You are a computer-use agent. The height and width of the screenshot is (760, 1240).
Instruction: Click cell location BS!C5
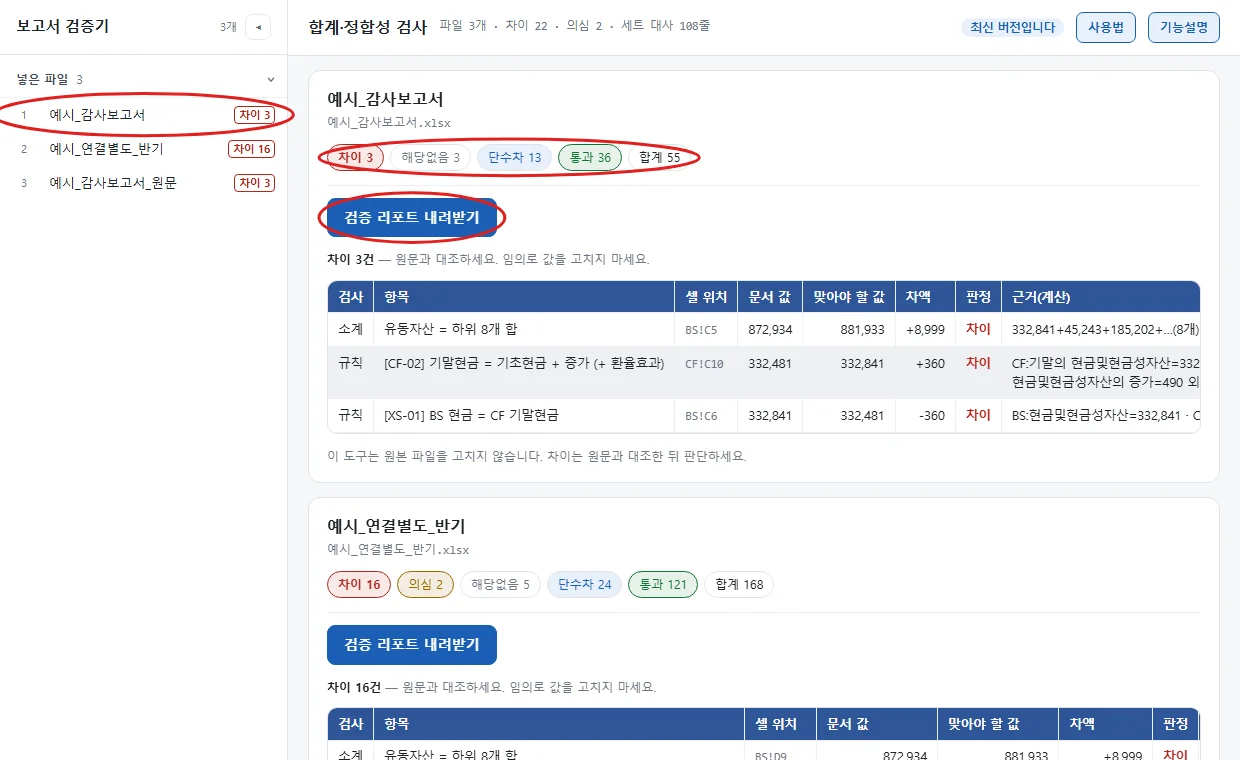(701, 330)
